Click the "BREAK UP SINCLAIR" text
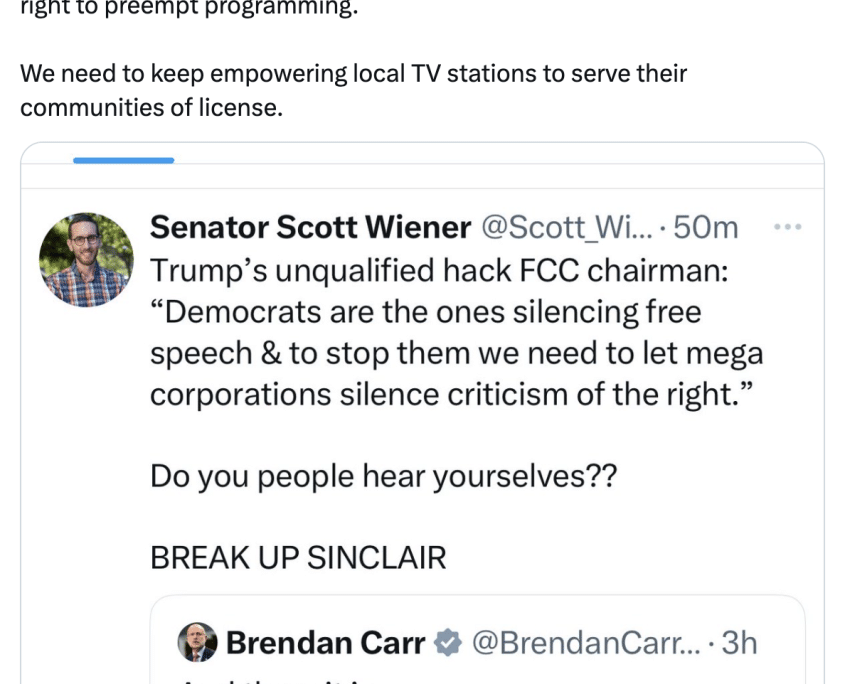The height and width of the screenshot is (684, 845). tap(298, 557)
